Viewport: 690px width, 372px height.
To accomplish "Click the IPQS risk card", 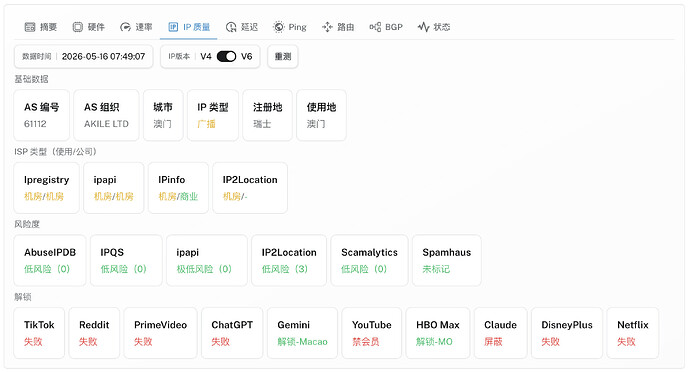I will coord(126,260).
